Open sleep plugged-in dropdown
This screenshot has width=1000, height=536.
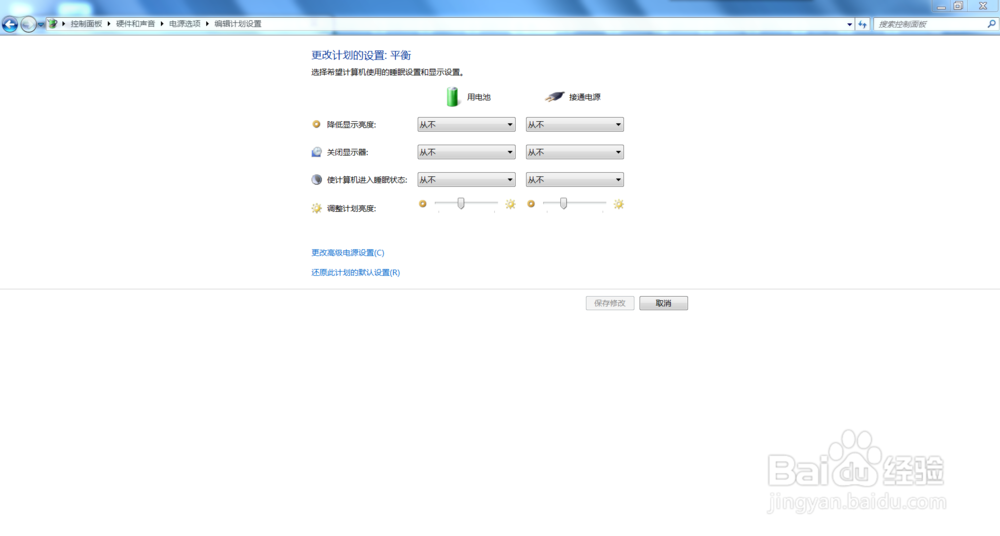575,180
